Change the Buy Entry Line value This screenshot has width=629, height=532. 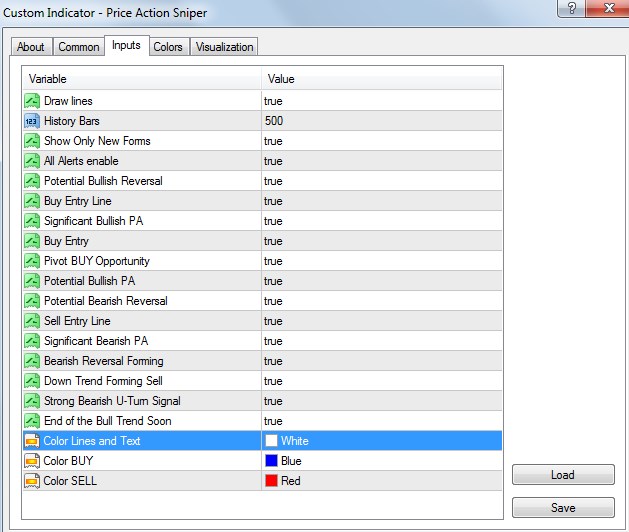pyautogui.click(x=381, y=201)
